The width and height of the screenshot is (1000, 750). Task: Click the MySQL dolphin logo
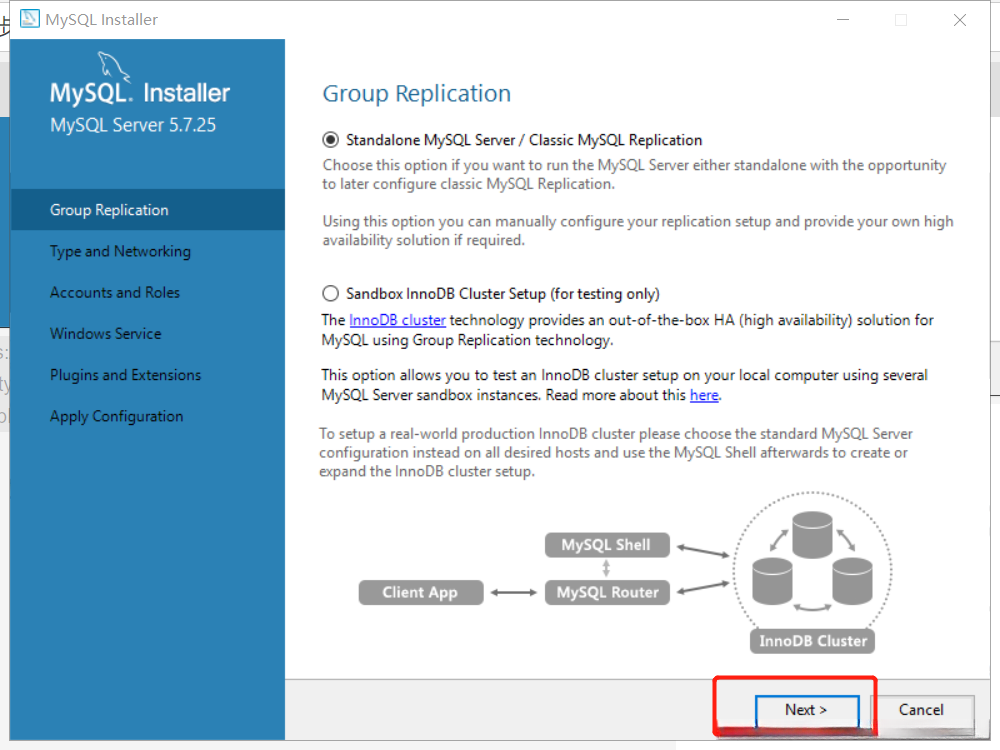[x=114, y=66]
